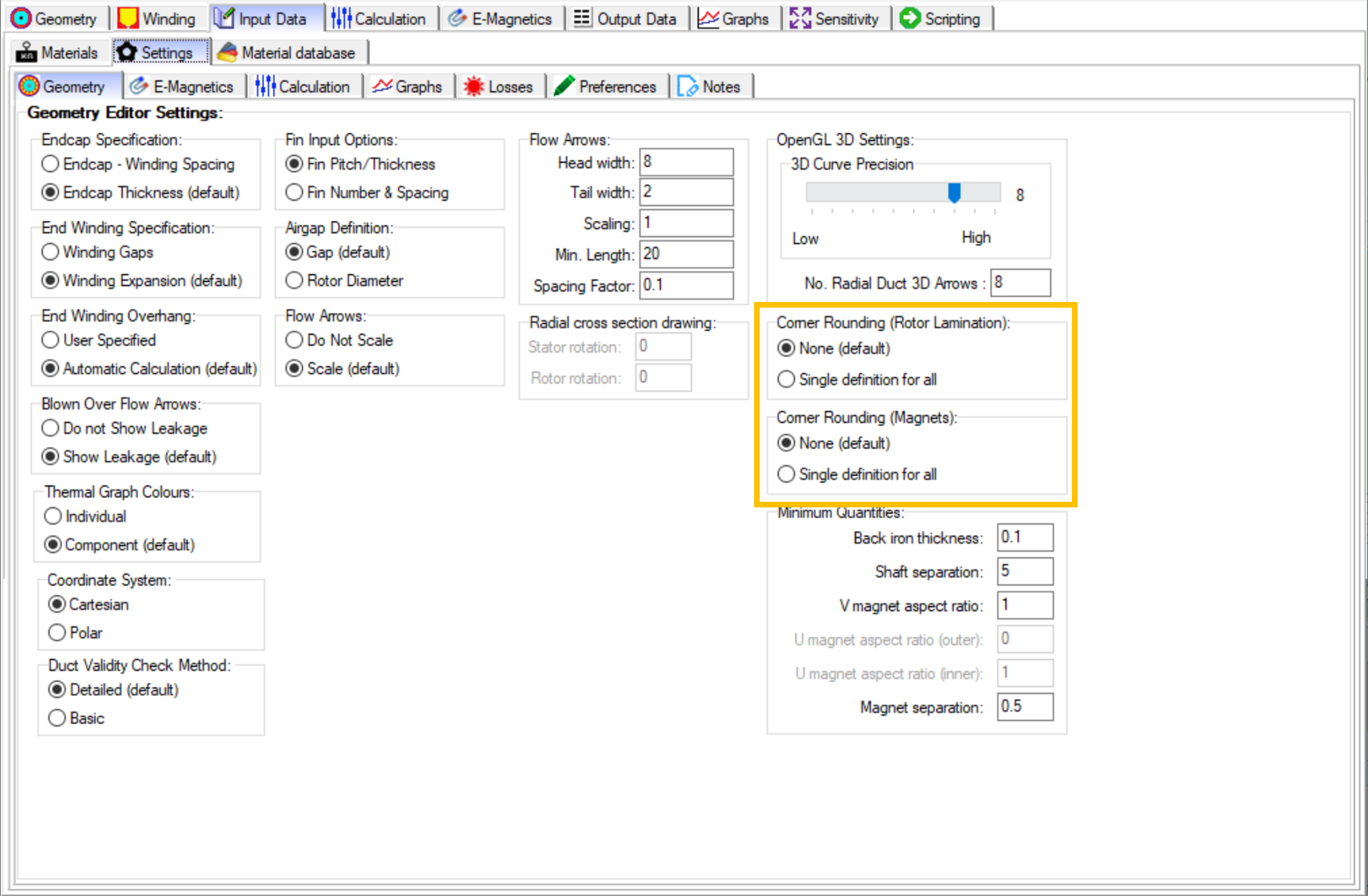The height and width of the screenshot is (896, 1368).
Task: Click the 3D Curve Precision slider handle
Action: coord(954,194)
